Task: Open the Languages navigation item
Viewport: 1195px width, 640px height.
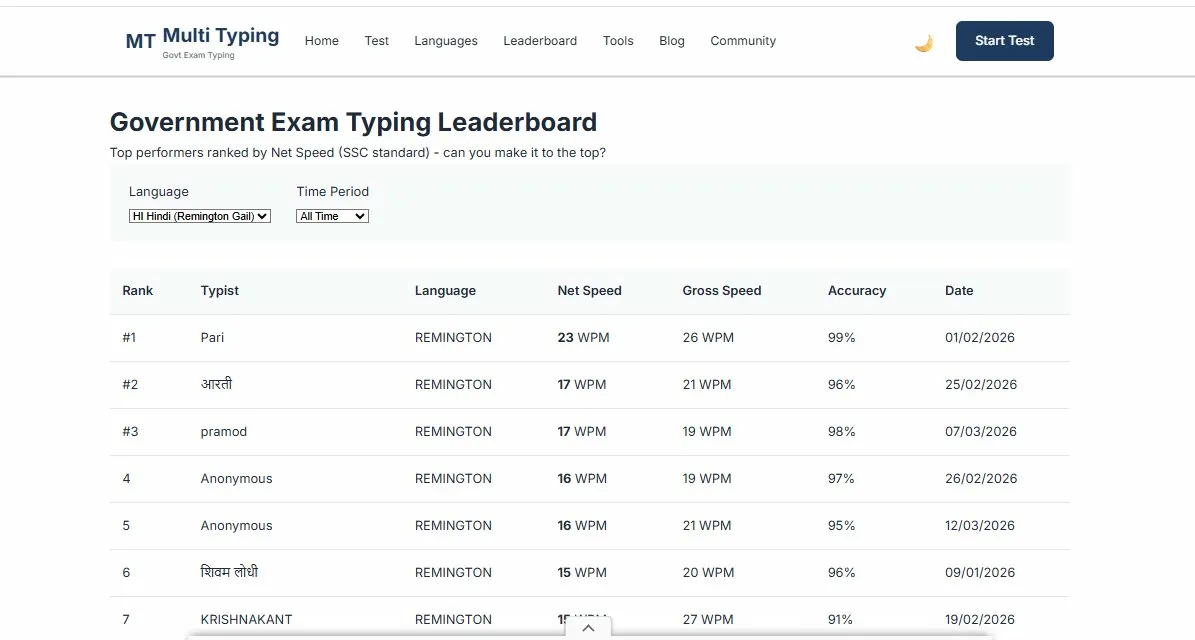Action: [446, 41]
